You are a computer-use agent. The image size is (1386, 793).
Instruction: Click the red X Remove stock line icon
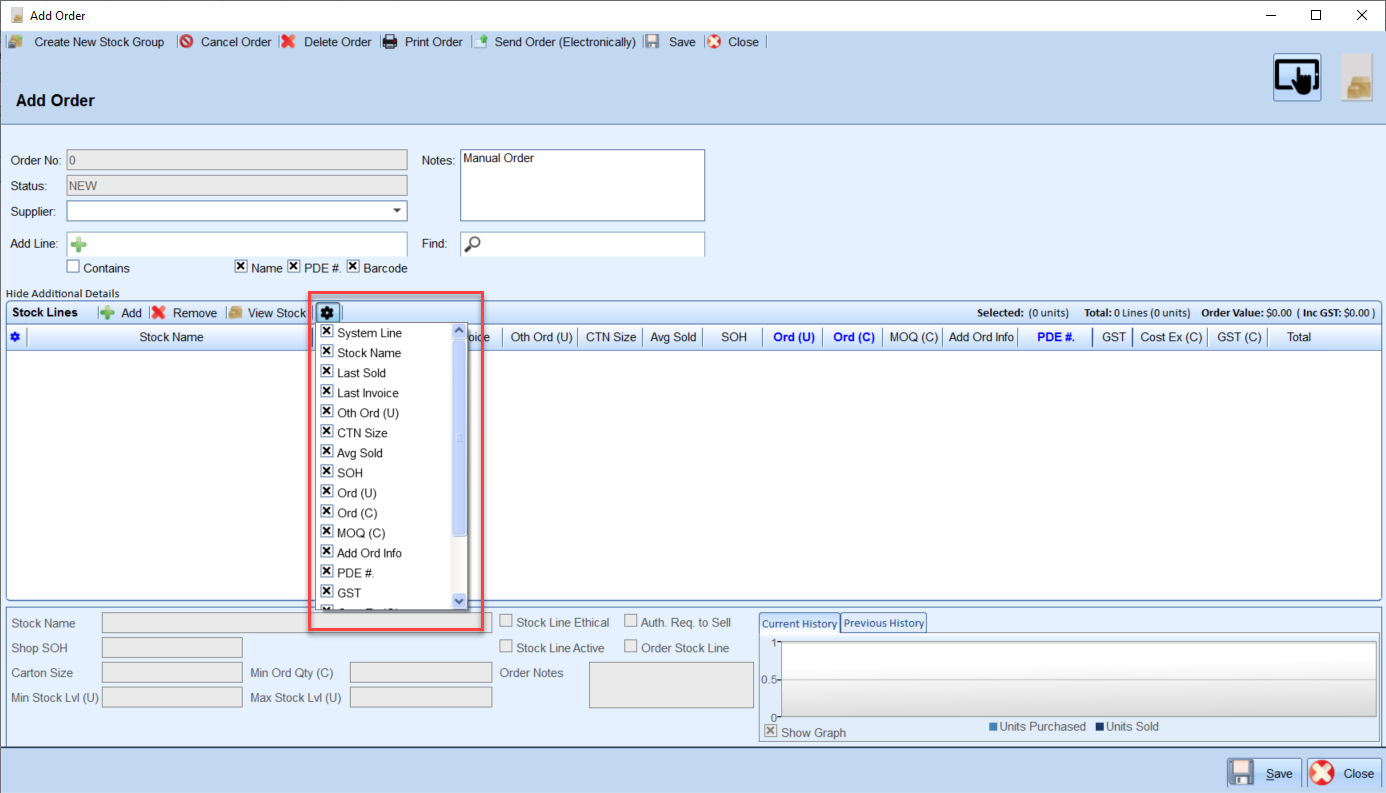[x=159, y=313]
